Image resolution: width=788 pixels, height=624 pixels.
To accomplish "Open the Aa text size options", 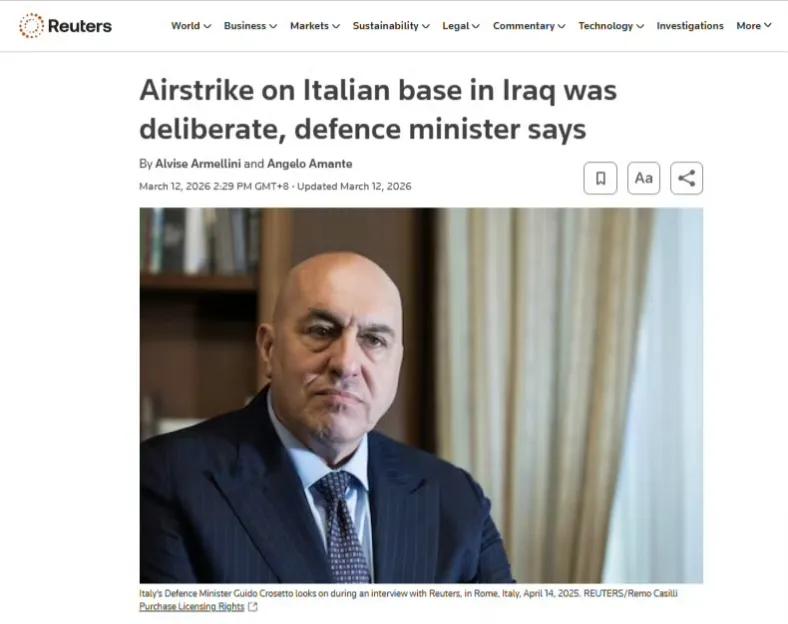I will click(643, 178).
